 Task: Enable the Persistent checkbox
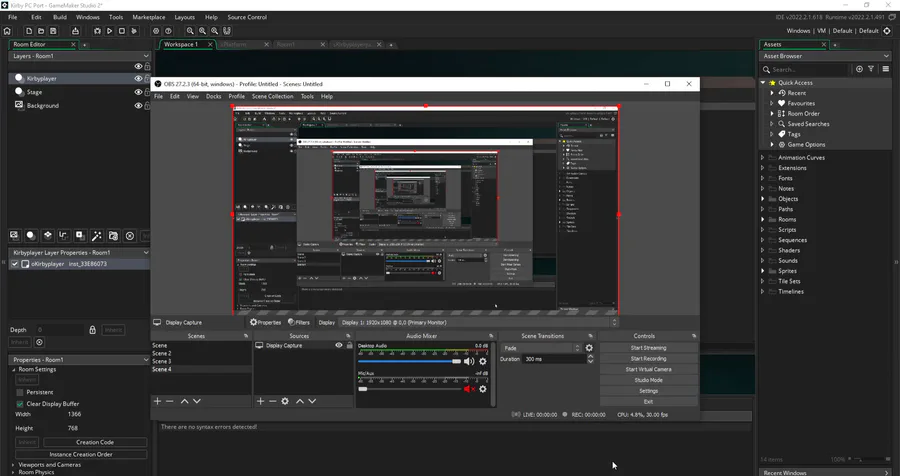(20, 392)
